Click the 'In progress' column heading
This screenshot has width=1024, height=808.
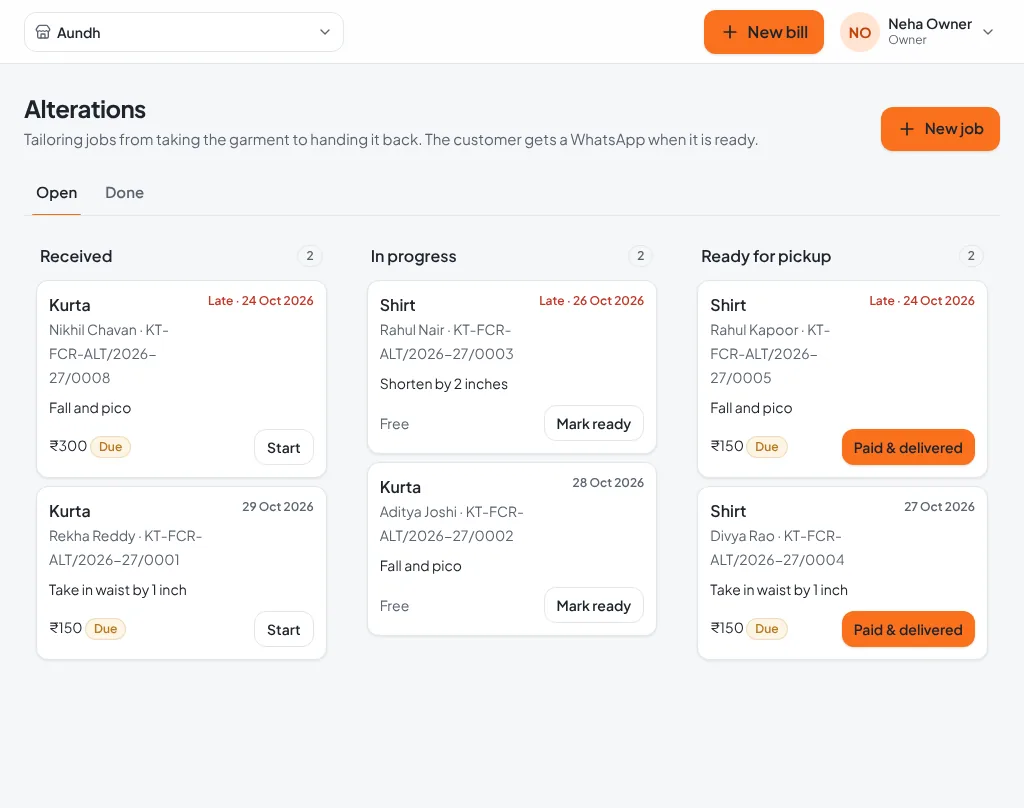(x=413, y=256)
